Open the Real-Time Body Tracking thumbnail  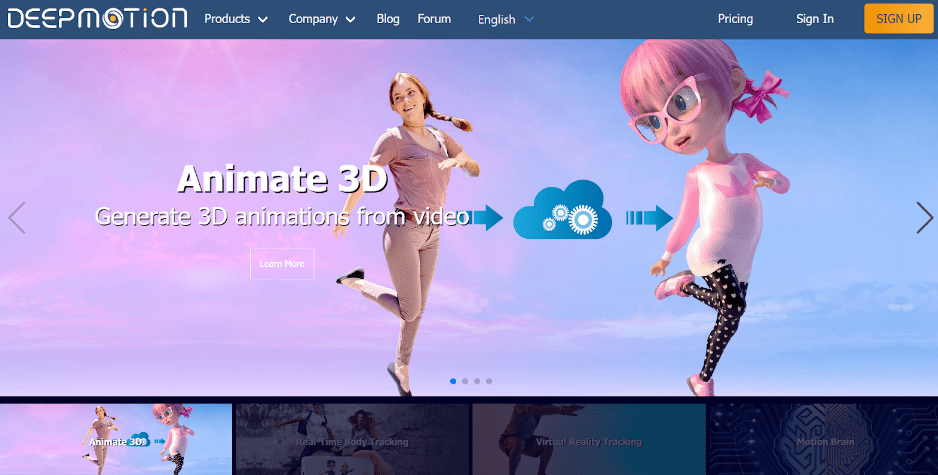coord(352,439)
